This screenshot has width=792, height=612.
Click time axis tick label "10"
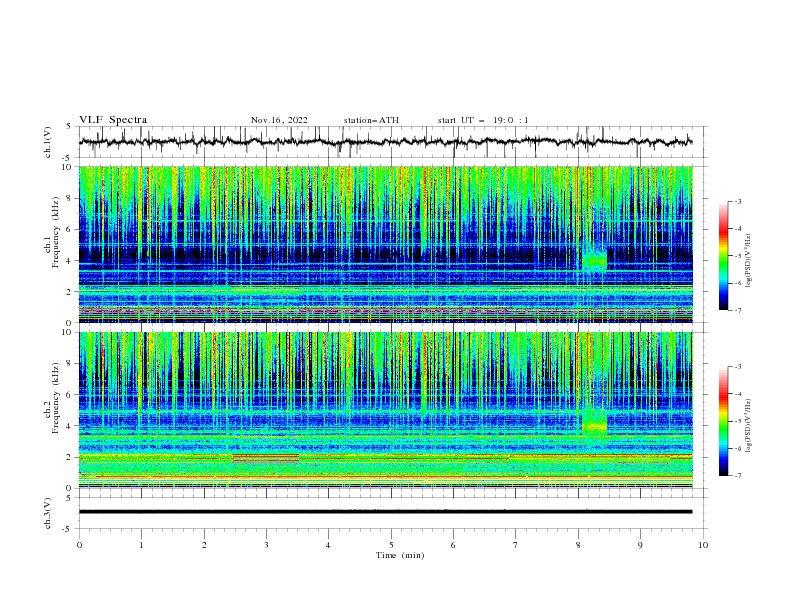pos(703,545)
